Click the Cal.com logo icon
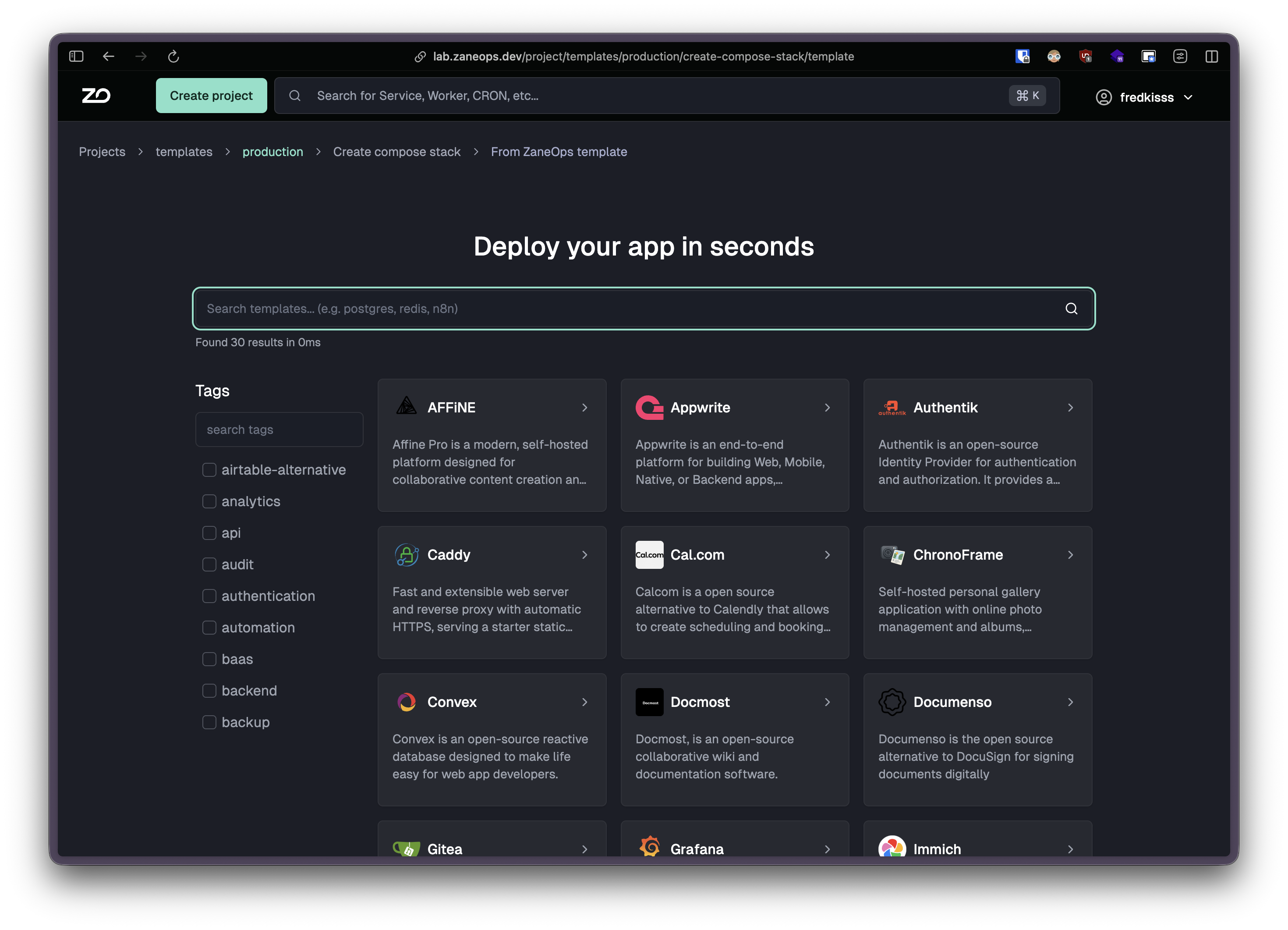This screenshot has height=930, width=1288. pyautogui.click(x=649, y=554)
